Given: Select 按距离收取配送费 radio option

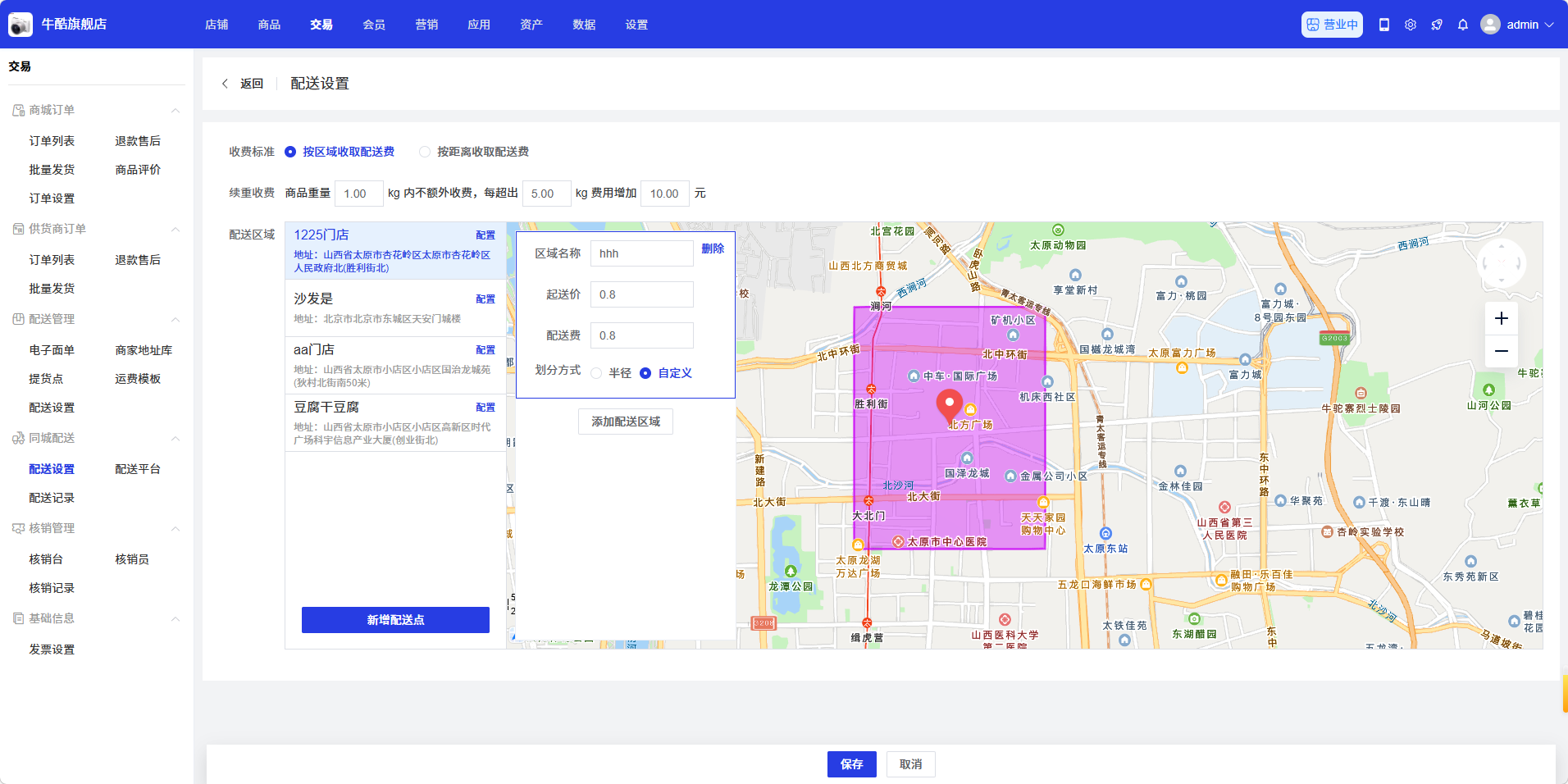Looking at the screenshot, I should tap(425, 152).
